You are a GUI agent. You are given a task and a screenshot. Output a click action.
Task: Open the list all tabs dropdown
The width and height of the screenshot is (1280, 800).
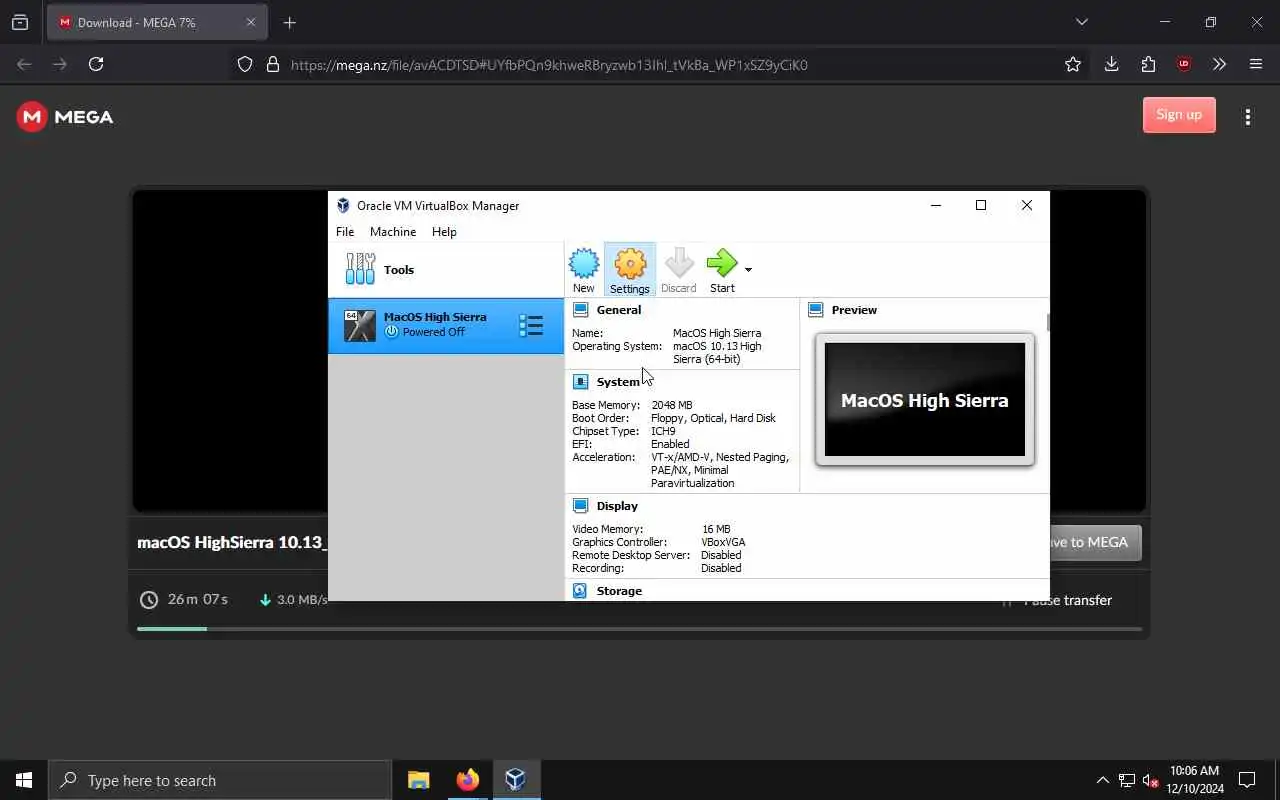click(1081, 22)
